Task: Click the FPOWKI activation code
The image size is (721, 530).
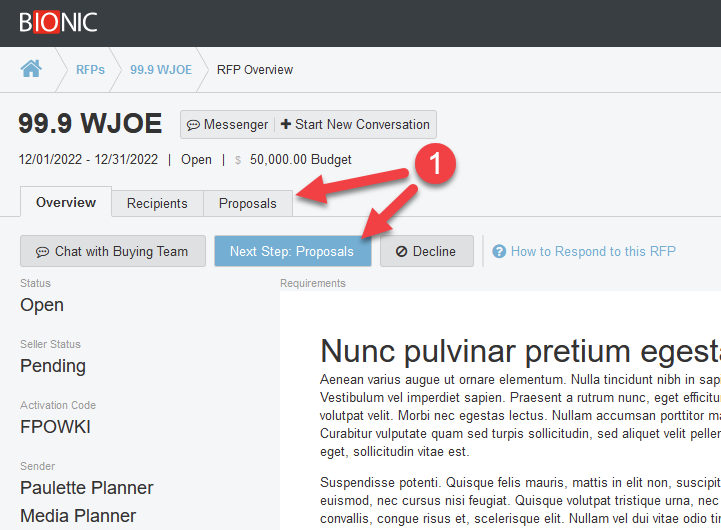Action: (55, 427)
